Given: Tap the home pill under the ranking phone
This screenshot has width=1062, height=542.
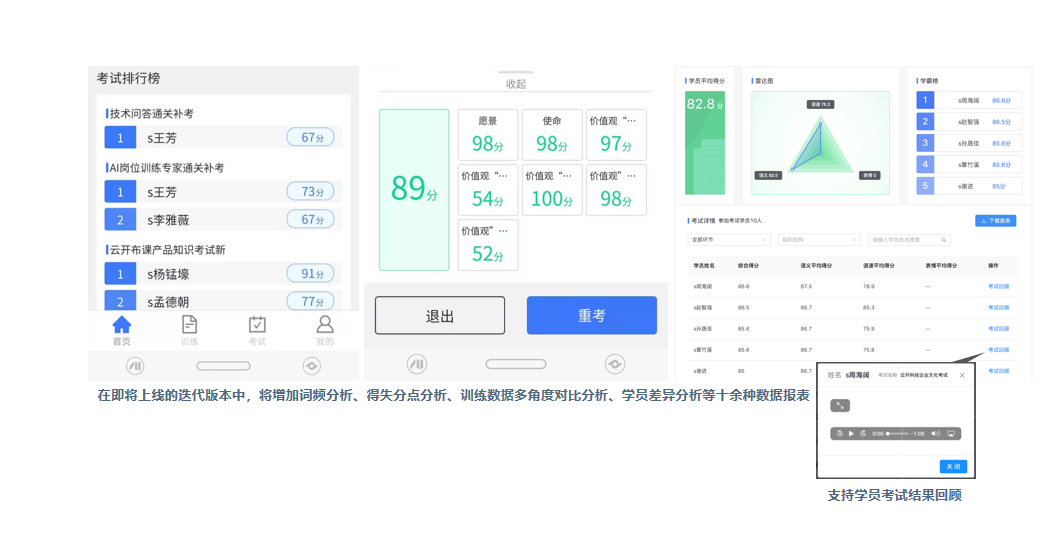Looking at the screenshot, I should pos(224,366).
